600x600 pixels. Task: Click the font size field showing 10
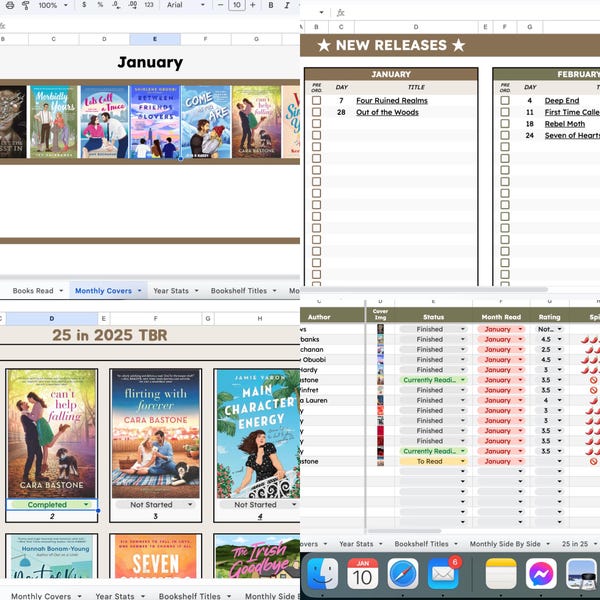pos(237,5)
